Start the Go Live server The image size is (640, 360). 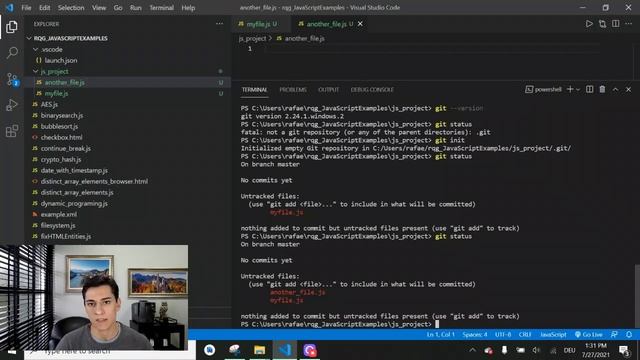pos(589,335)
